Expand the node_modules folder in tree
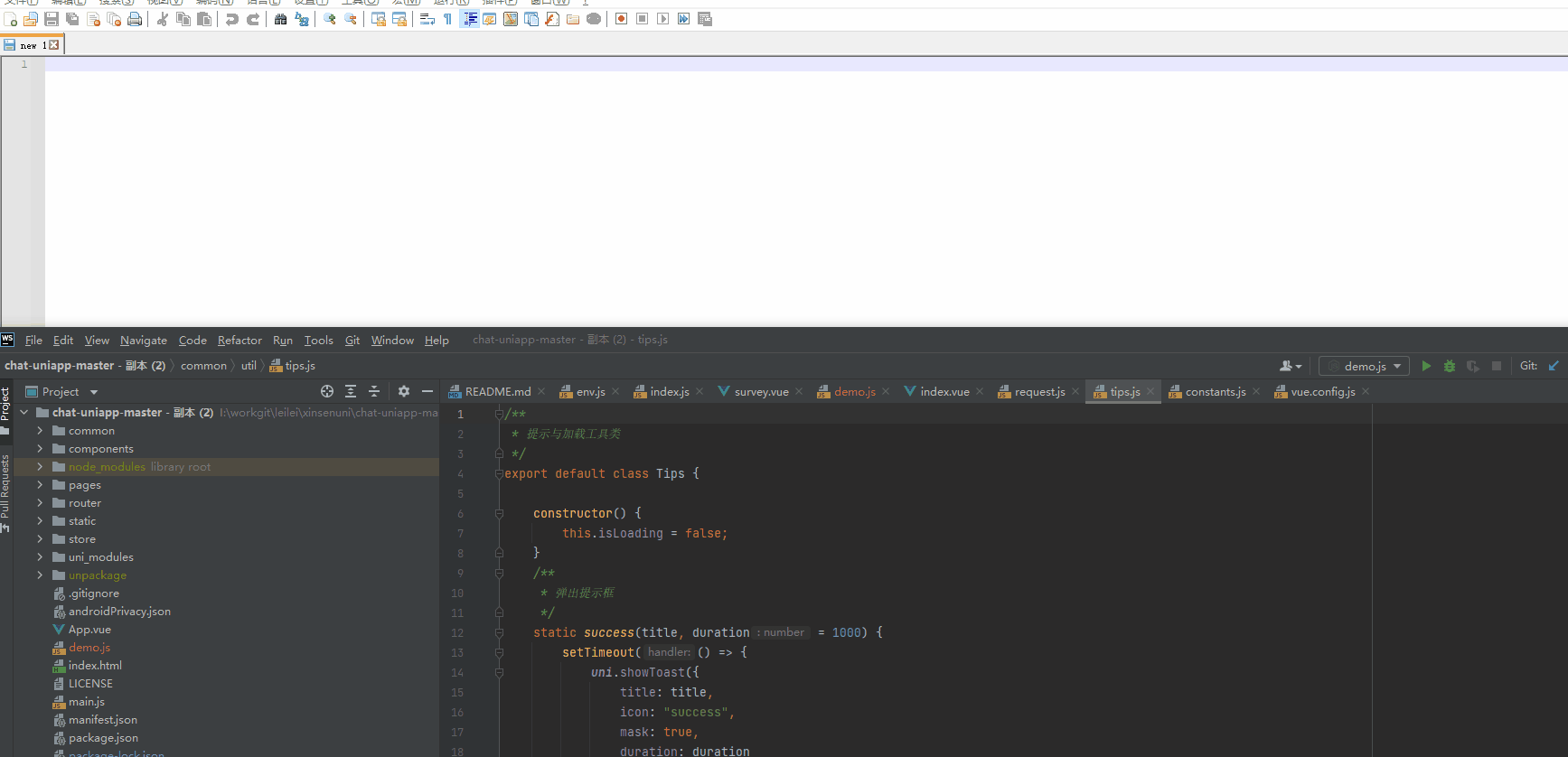 click(40, 467)
